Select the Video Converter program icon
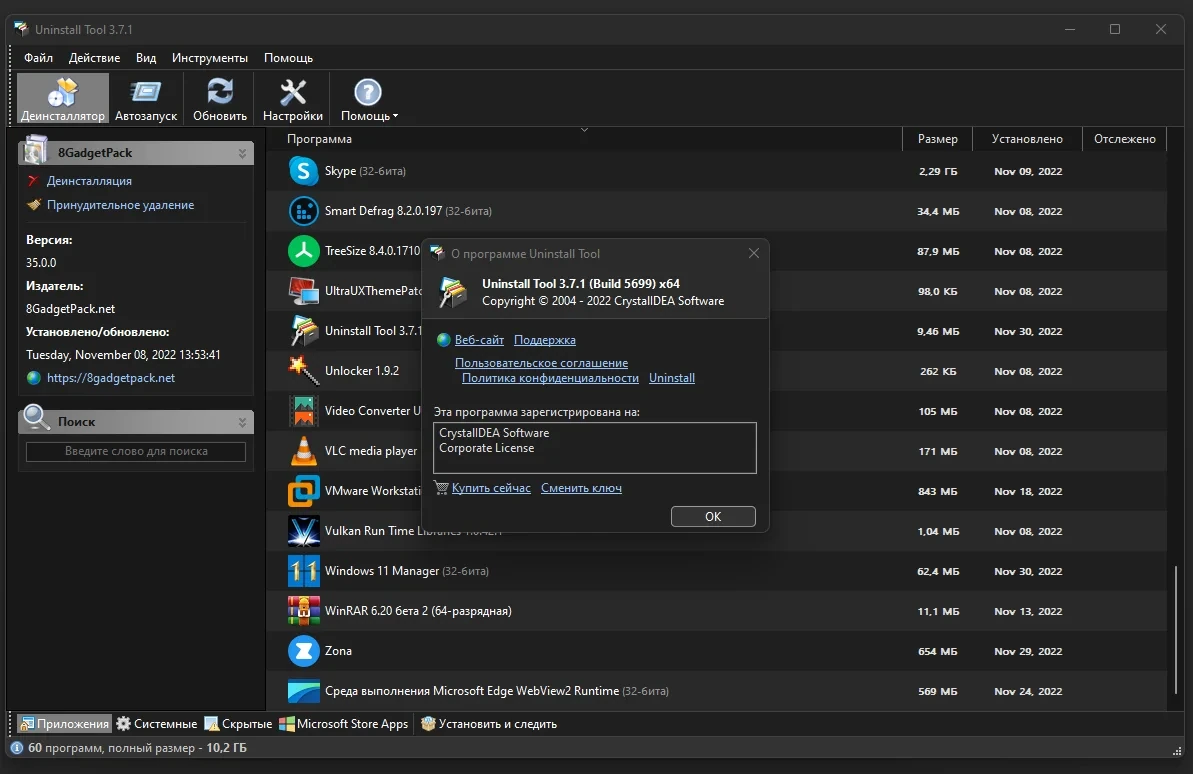This screenshot has width=1193, height=774. pos(304,411)
